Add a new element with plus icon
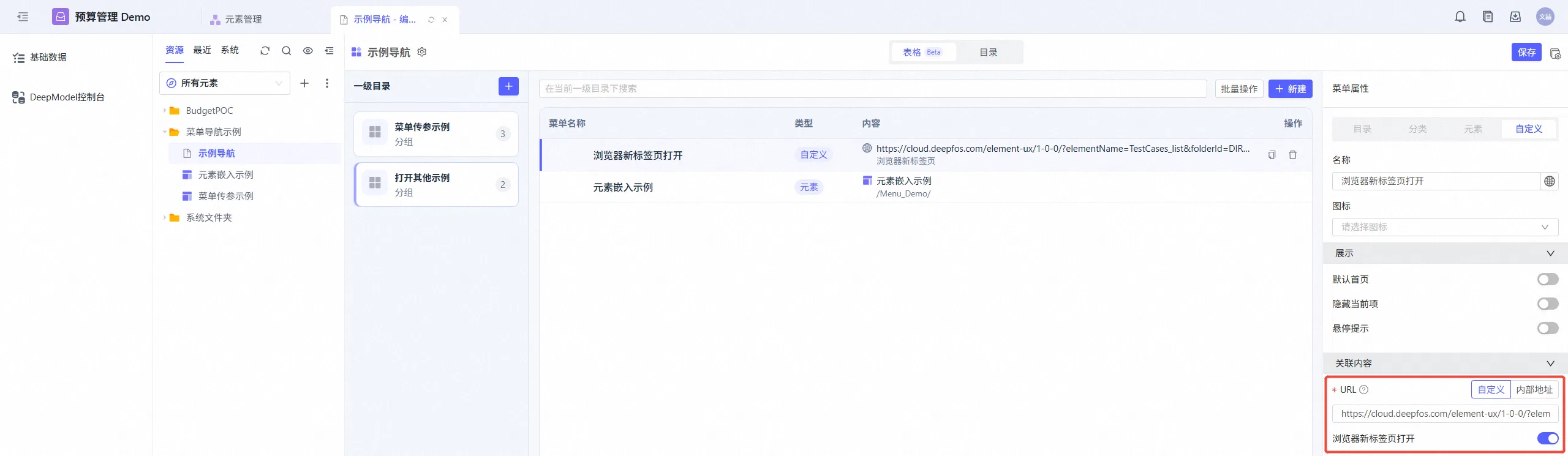The image size is (1568, 456). click(x=304, y=83)
